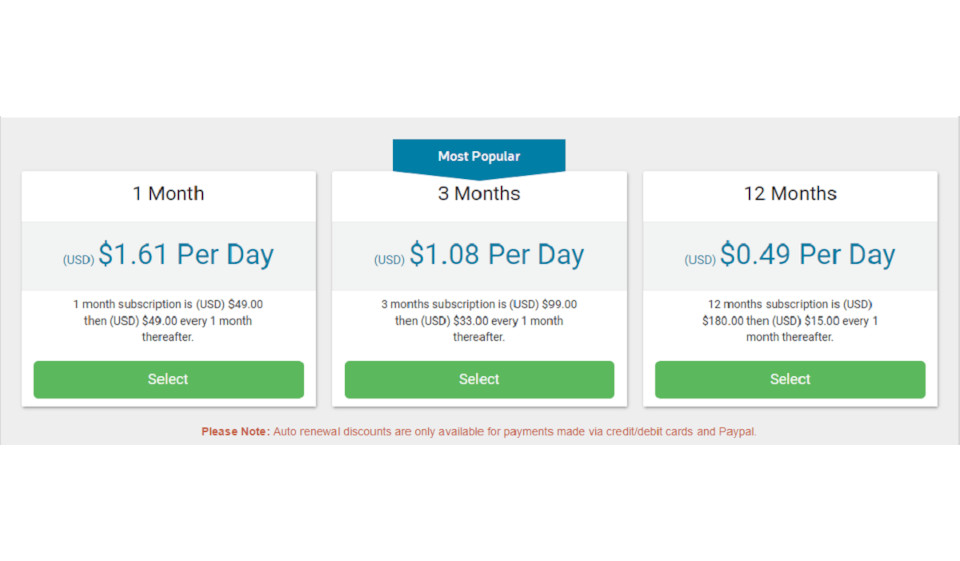Click the $1.61 Per Day price
Viewport: 960px width, 561px height.
pos(186,255)
